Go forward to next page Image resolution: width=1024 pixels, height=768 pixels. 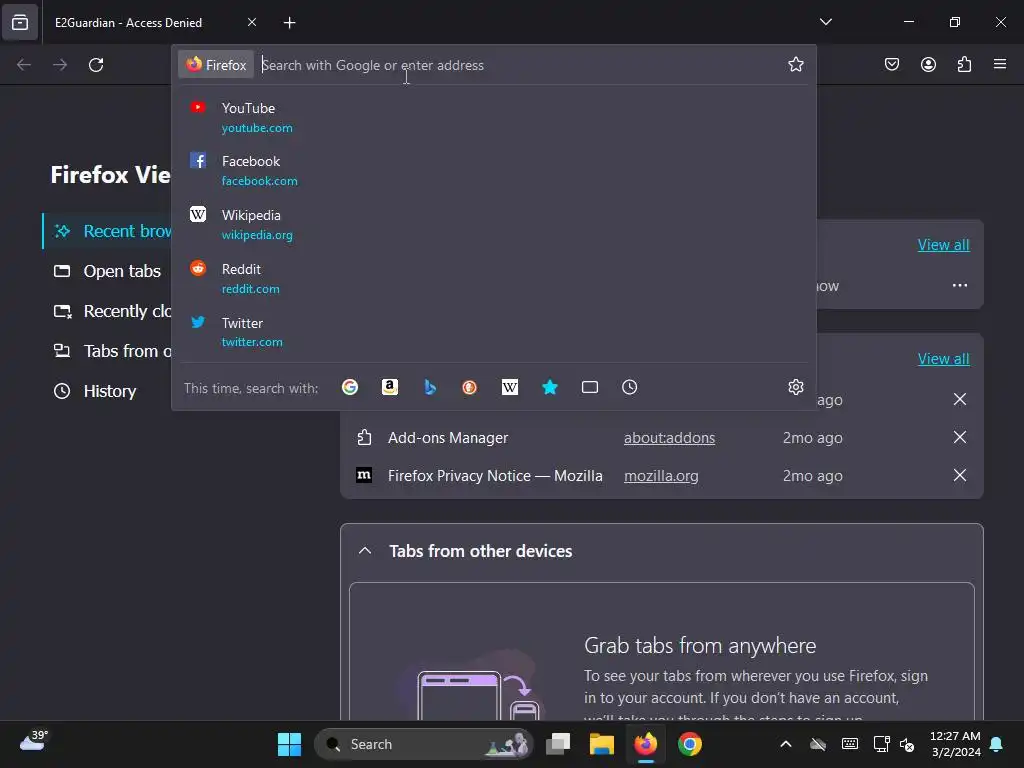[60, 65]
